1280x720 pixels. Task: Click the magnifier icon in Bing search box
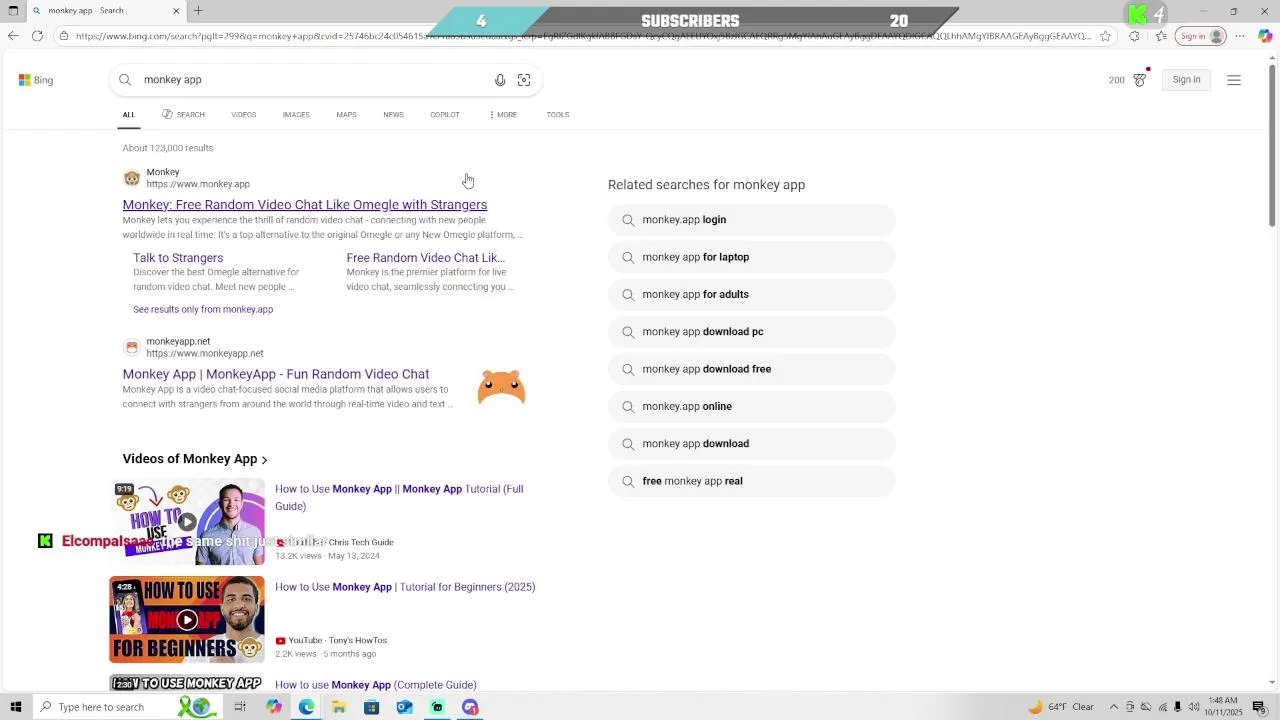coord(125,80)
